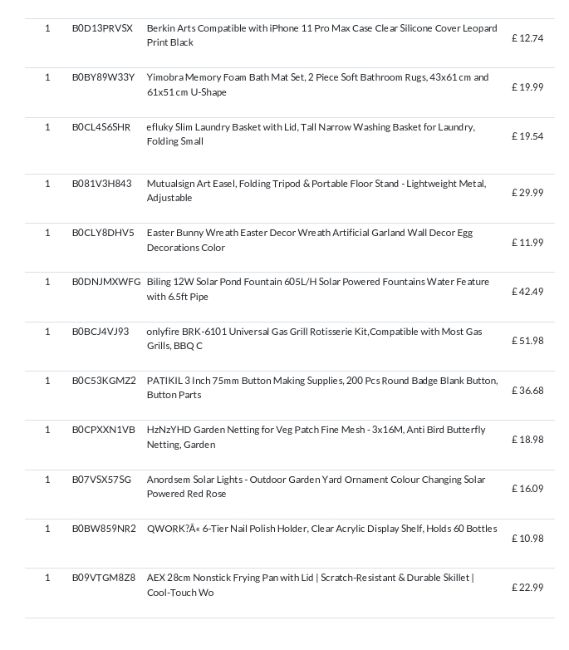The image size is (569, 650).
Task: Open Biling Solar Pond Fountain description
Action: (x=318, y=289)
